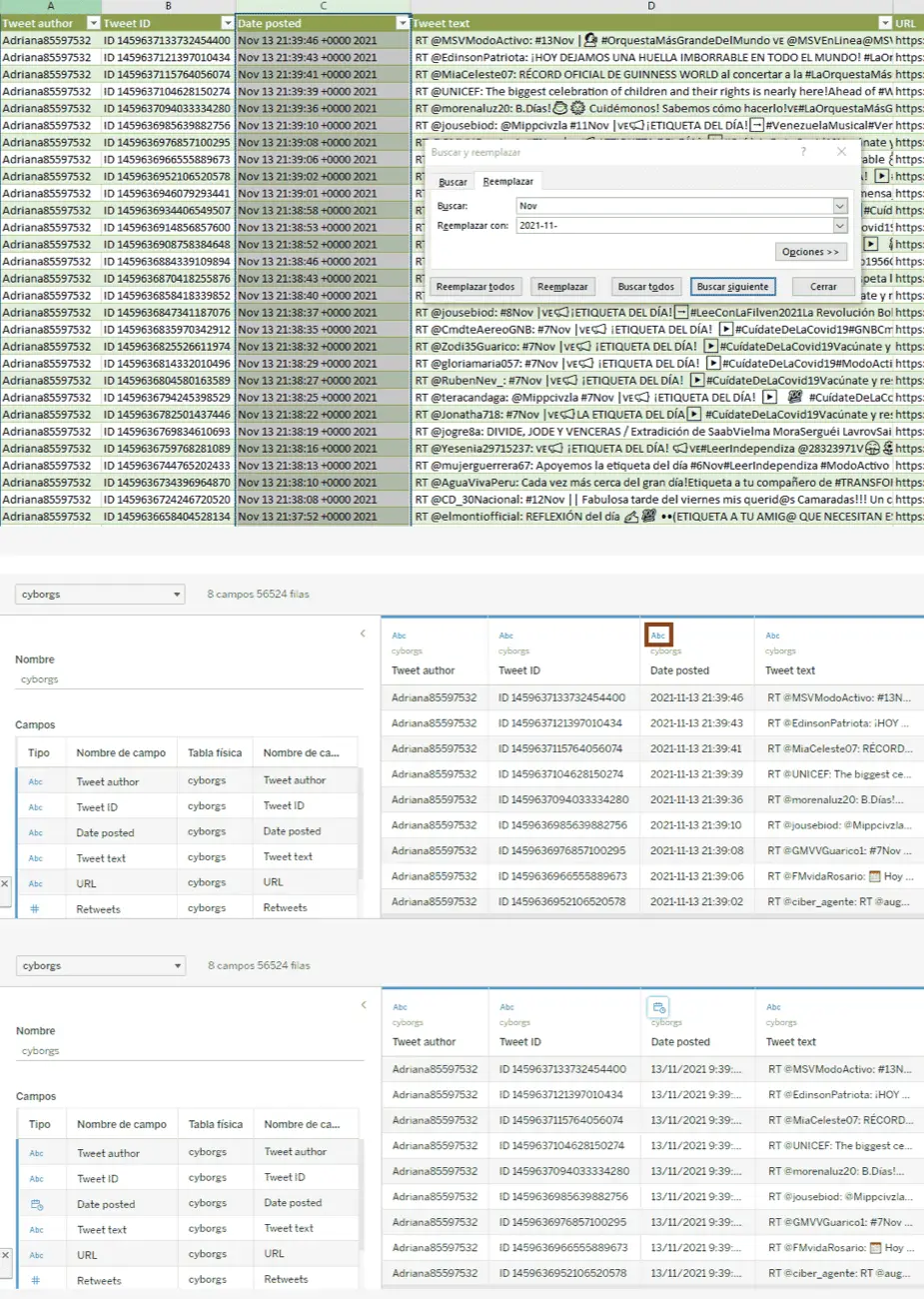Click Abc type icon beside Date posted in Campos list
Viewport: 924px width, 1299px height.
pyautogui.click(x=36, y=832)
